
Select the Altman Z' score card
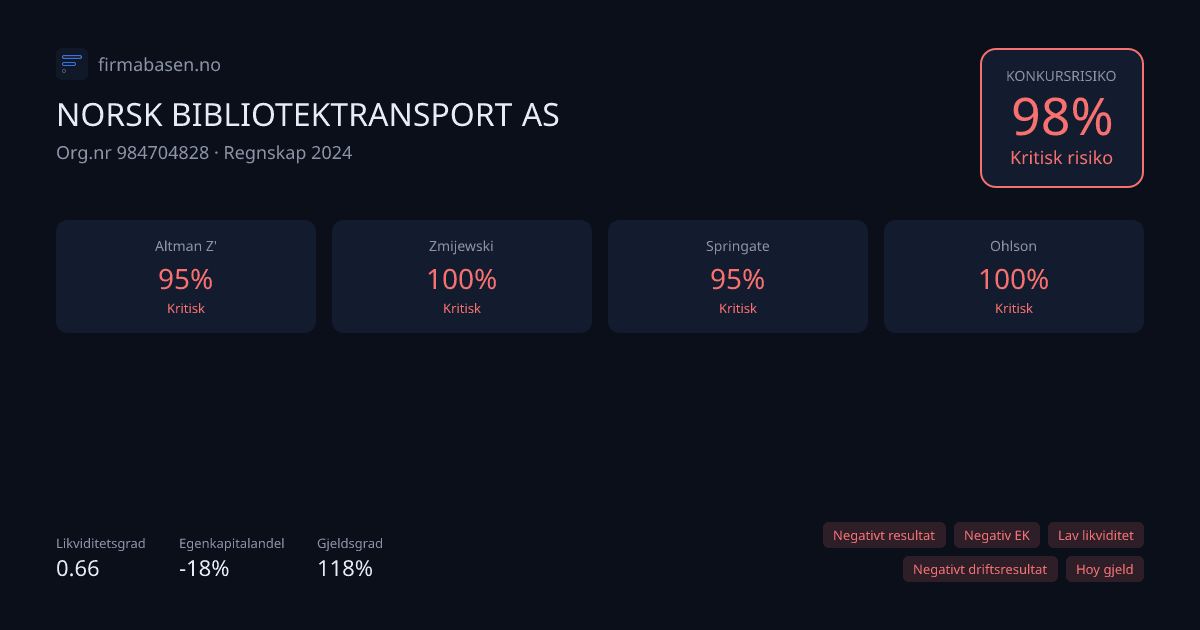click(185, 276)
